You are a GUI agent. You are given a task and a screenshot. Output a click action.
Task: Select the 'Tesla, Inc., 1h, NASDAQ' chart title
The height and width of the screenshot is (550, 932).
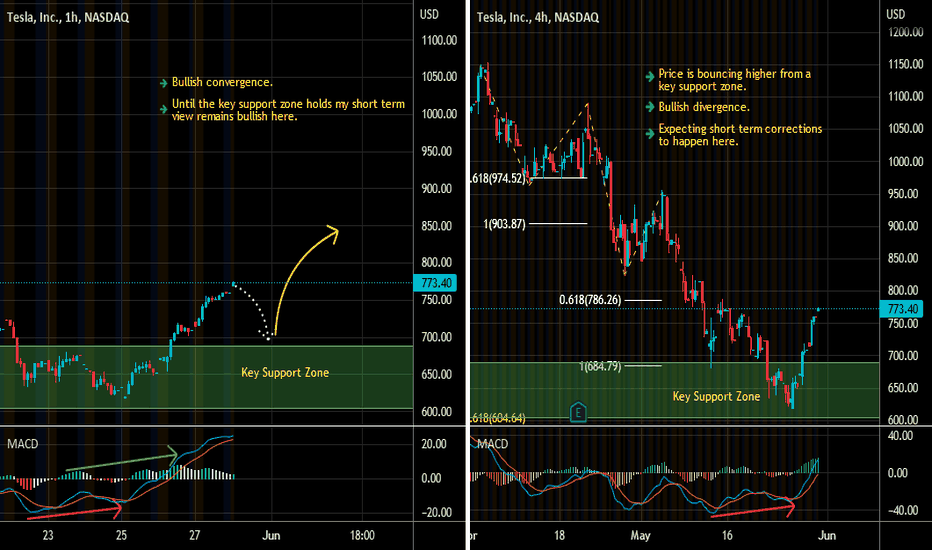click(x=68, y=17)
